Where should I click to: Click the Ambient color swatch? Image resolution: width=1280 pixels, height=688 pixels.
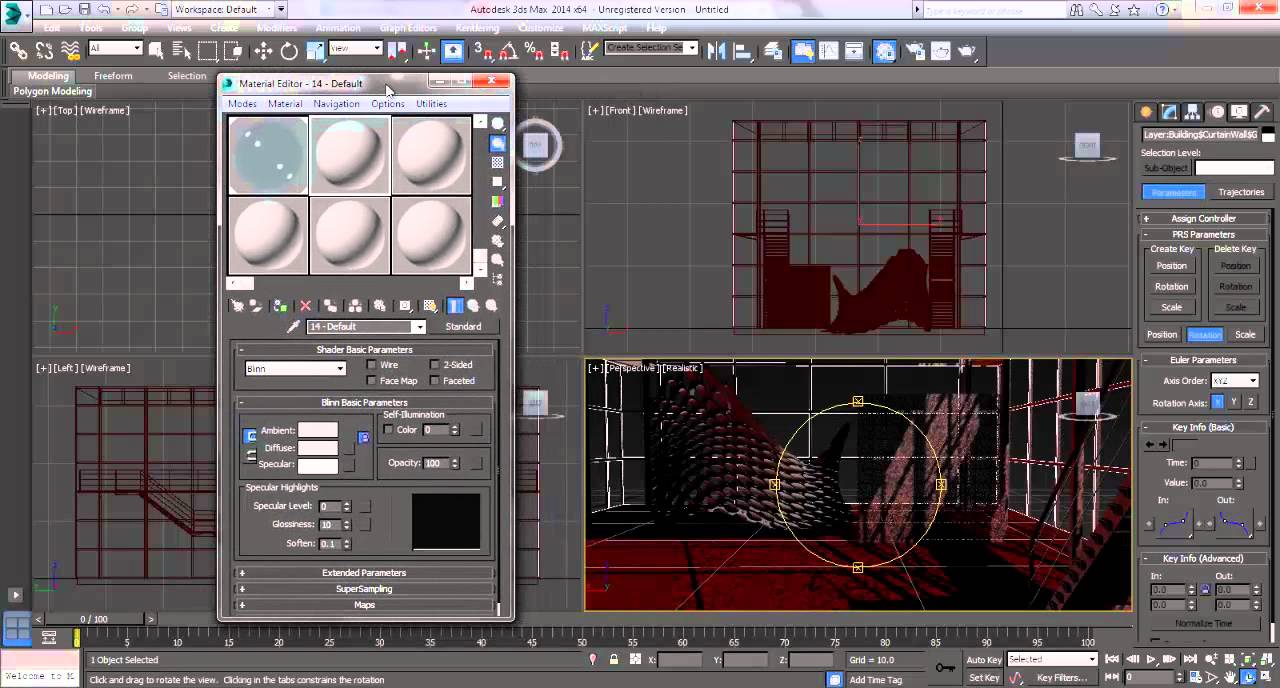[318, 430]
